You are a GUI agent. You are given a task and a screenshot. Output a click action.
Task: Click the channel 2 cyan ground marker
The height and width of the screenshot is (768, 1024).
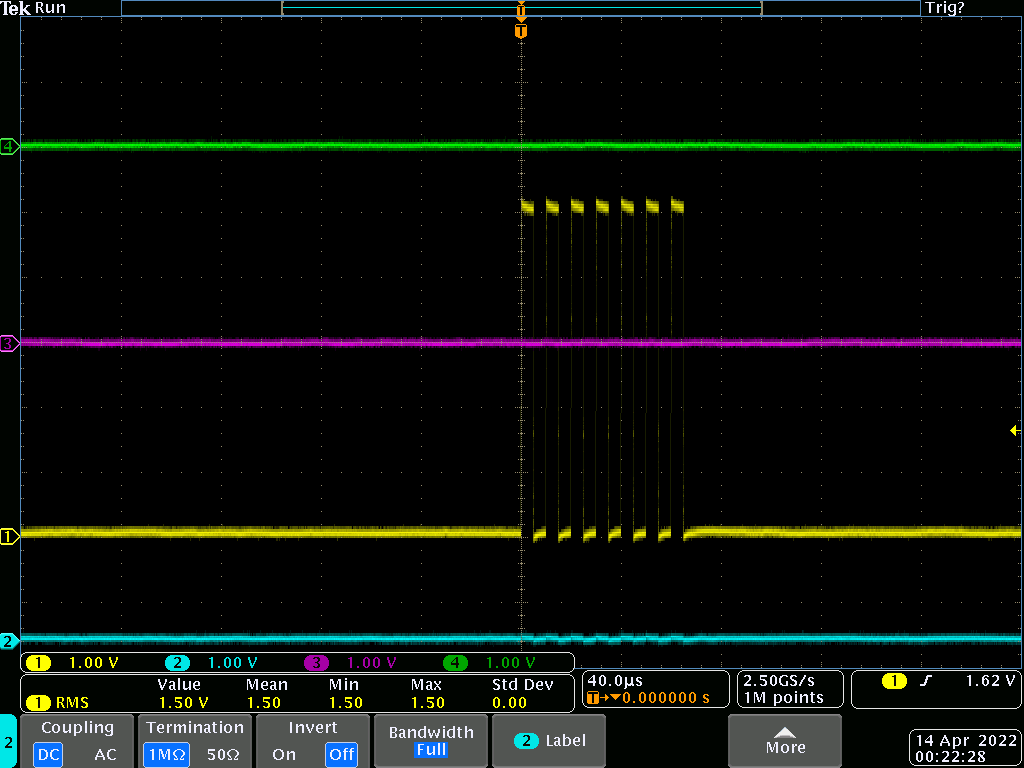[9, 641]
